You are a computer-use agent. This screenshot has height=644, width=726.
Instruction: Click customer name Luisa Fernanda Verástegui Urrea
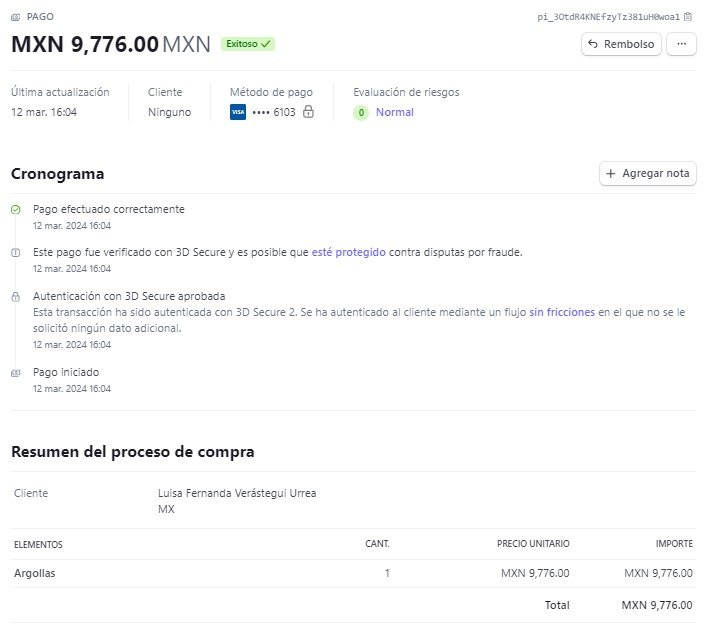click(x=237, y=493)
